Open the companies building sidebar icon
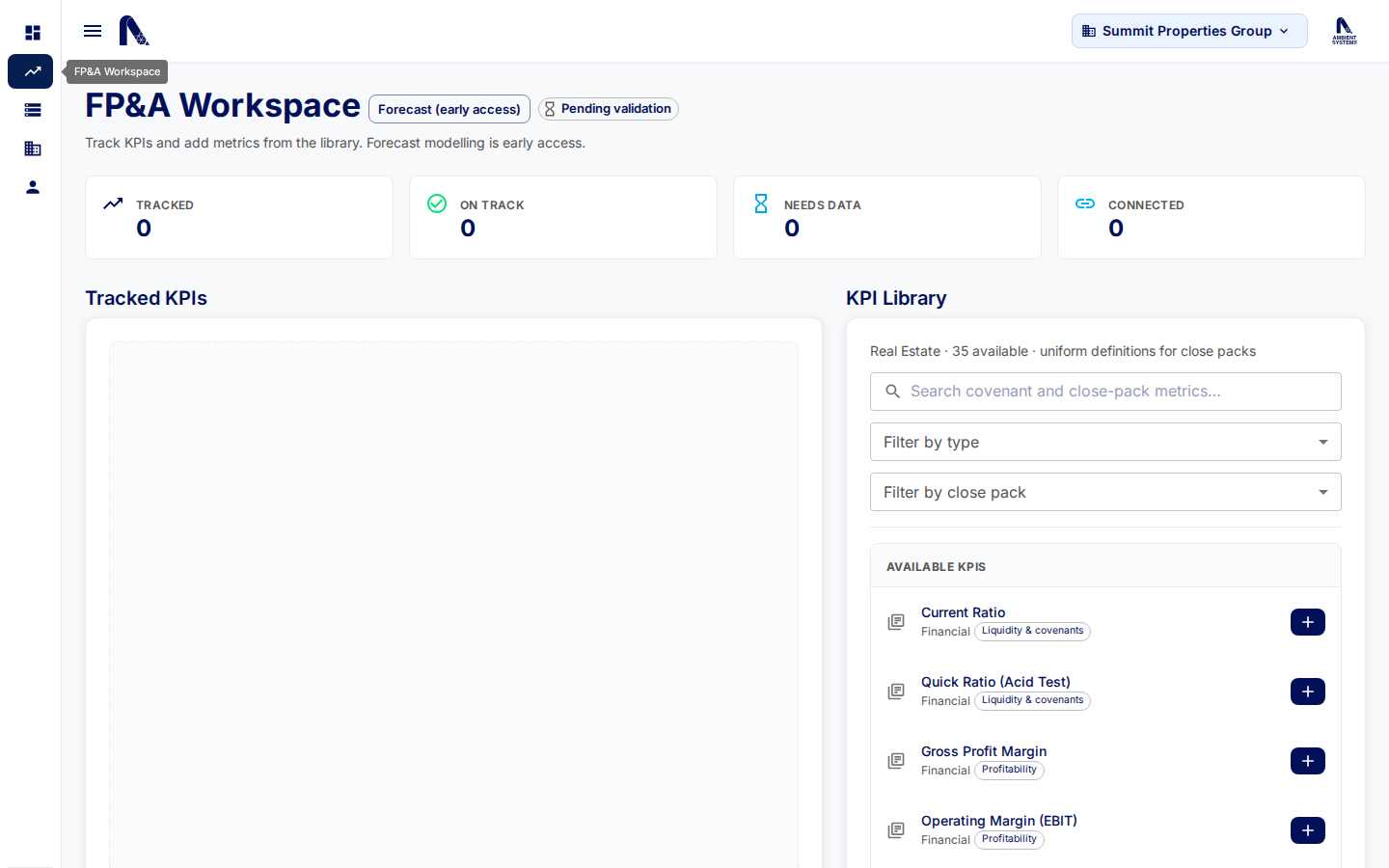Viewport: 1389px width, 868px height. (x=33, y=149)
